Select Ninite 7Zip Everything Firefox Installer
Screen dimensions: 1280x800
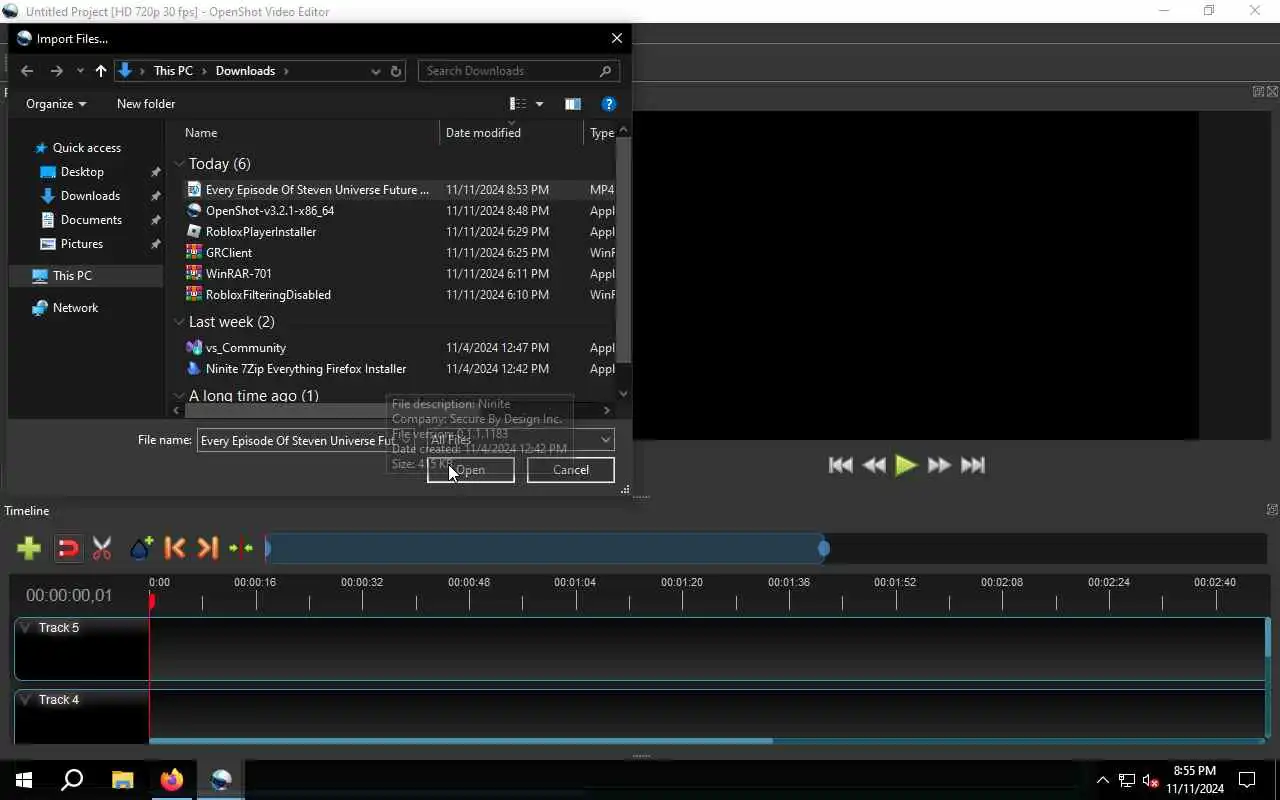[x=306, y=369]
